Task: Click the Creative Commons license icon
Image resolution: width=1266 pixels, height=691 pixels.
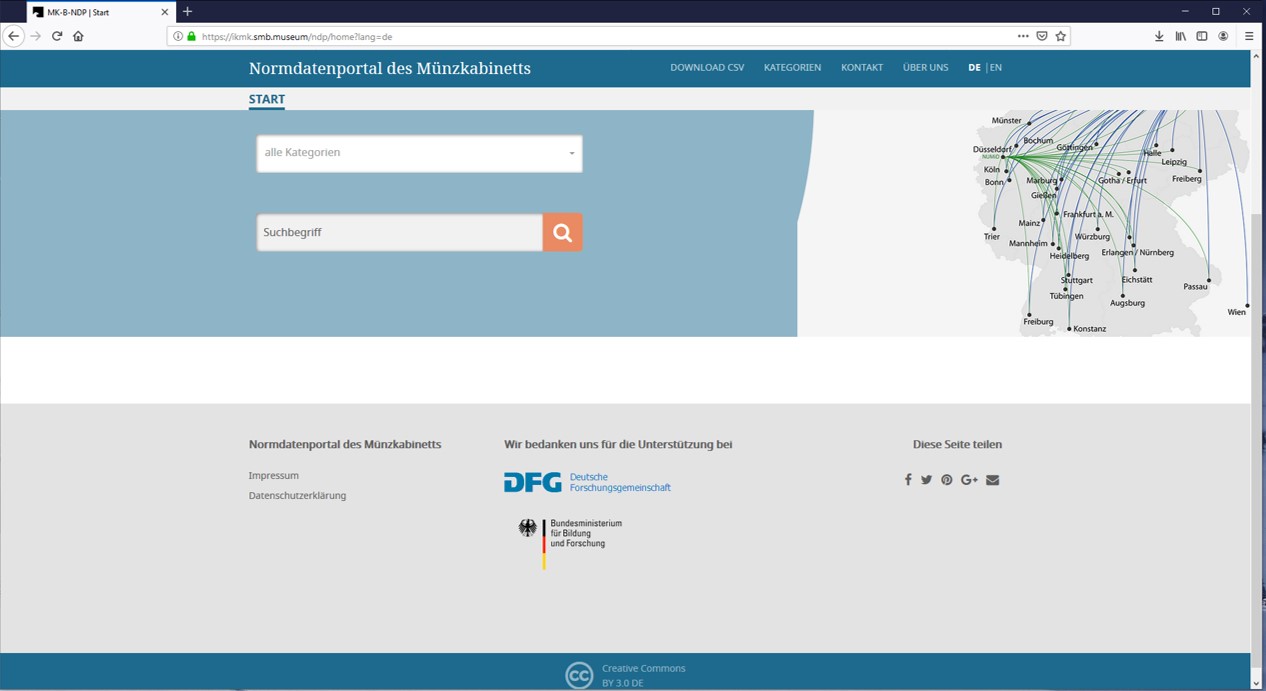Action: [579, 676]
